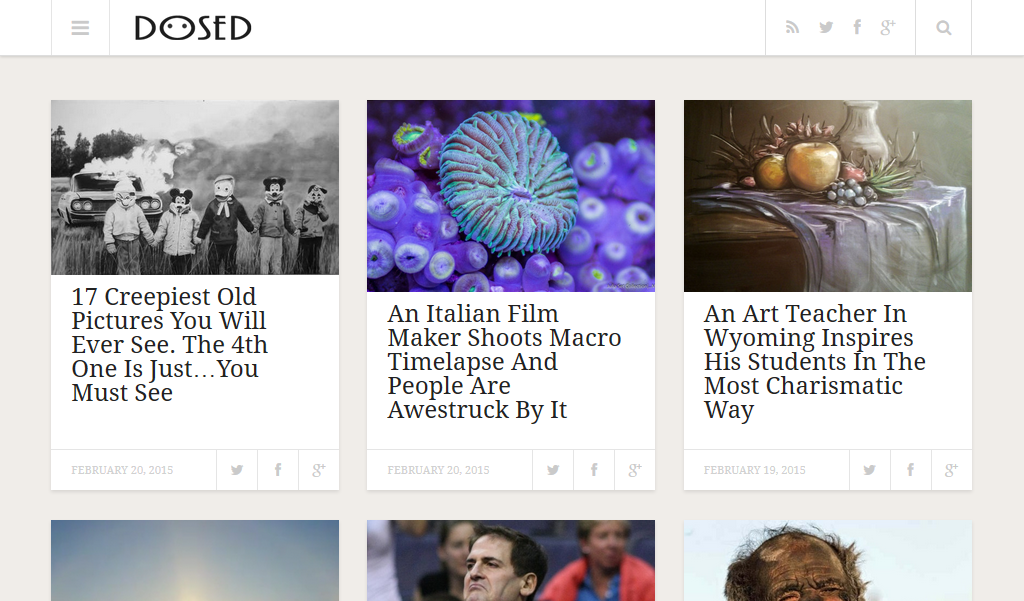Click the RSS feed icon in header
The height and width of the screenshot is (601, 1024).
[793, 28]
